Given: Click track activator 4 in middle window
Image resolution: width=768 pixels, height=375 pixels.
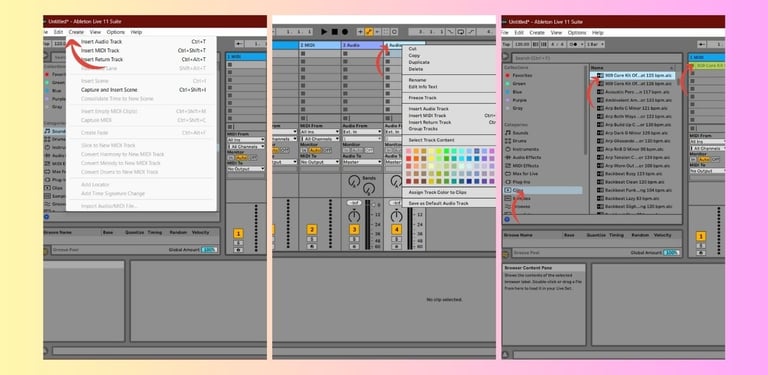Looking at the screenshot, I should click(x=396, y=230).
